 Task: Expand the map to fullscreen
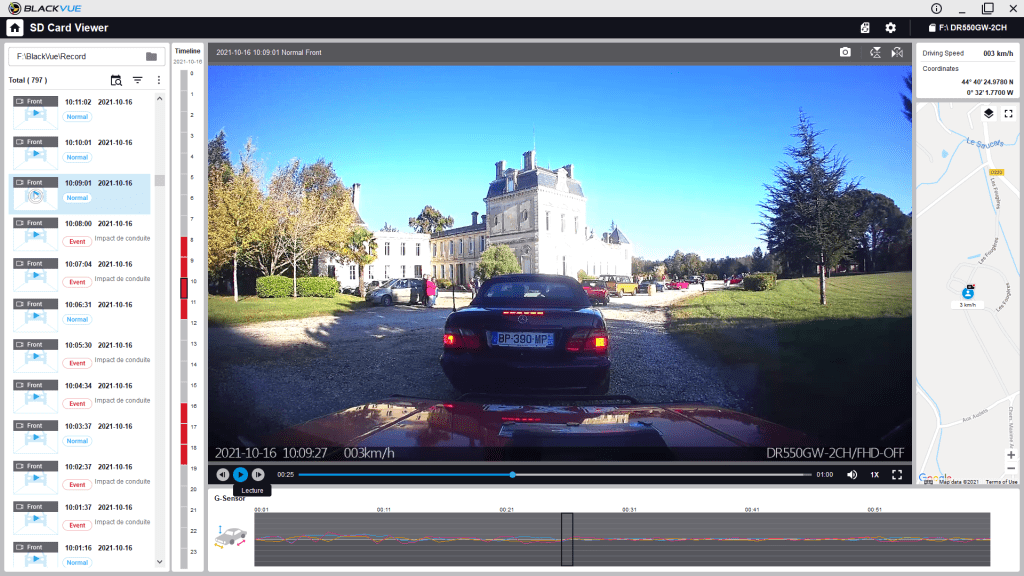(x=1008, y=114)
